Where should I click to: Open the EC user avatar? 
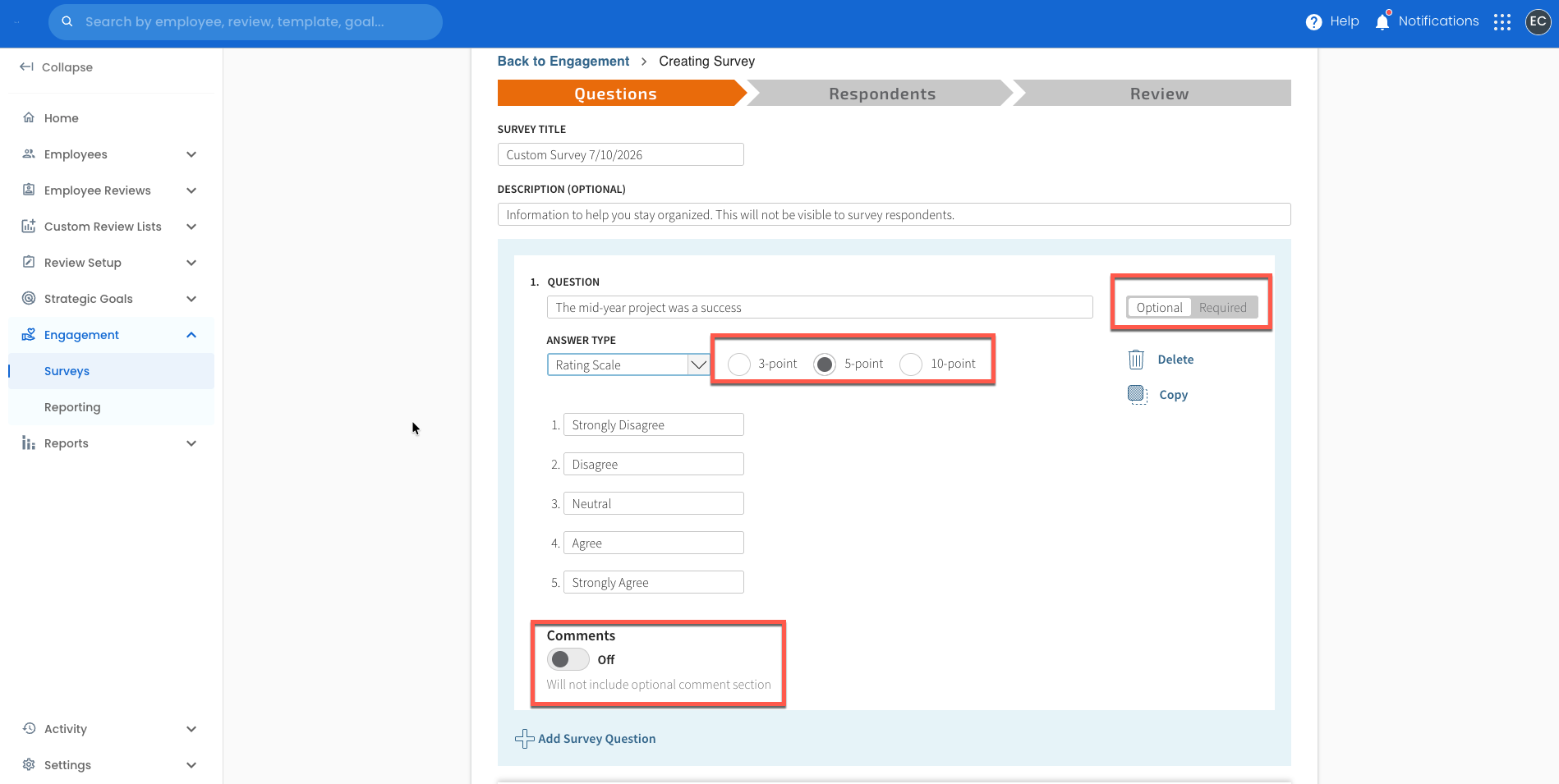pyautogui.click(x=1538, y=22)
